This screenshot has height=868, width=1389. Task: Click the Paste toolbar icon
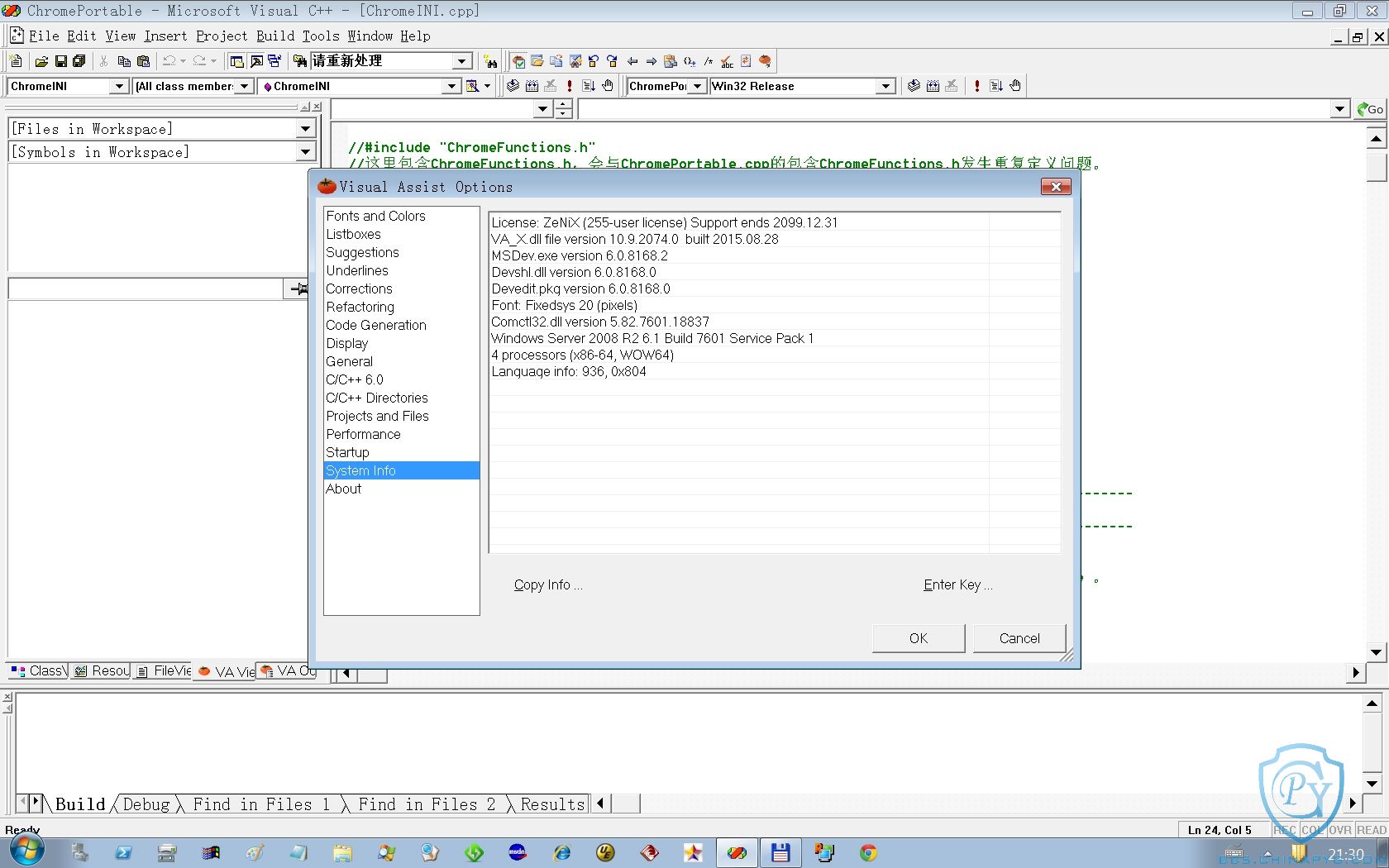click(x=143, y=61)
